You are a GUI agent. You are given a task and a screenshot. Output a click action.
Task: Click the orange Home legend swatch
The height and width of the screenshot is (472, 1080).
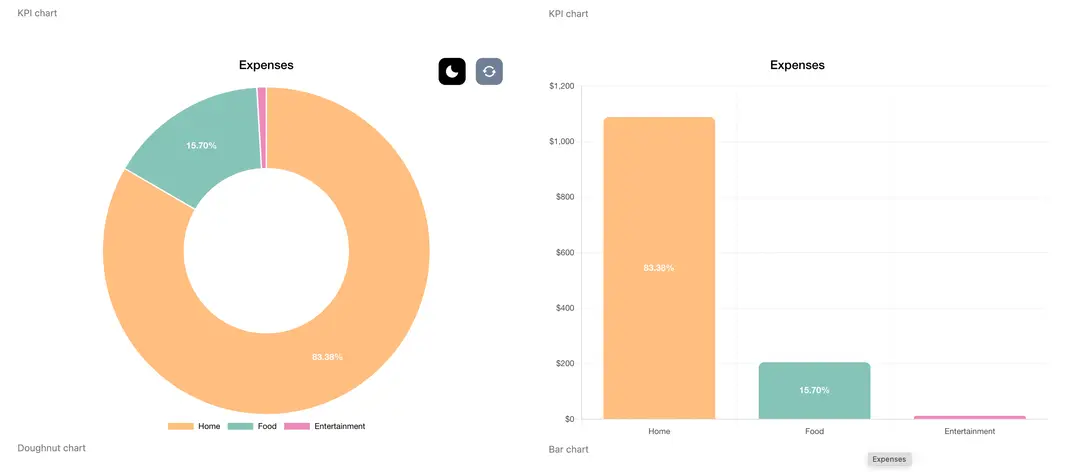coord(180,426)
